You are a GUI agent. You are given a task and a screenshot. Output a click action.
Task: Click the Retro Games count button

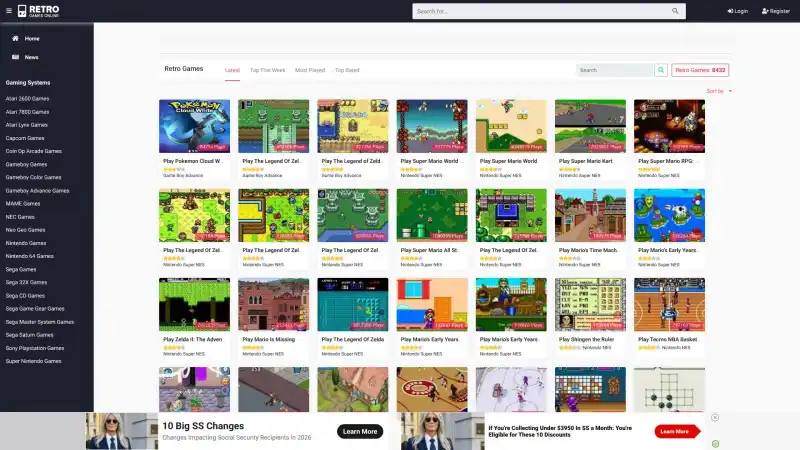(x=700, y=70)
